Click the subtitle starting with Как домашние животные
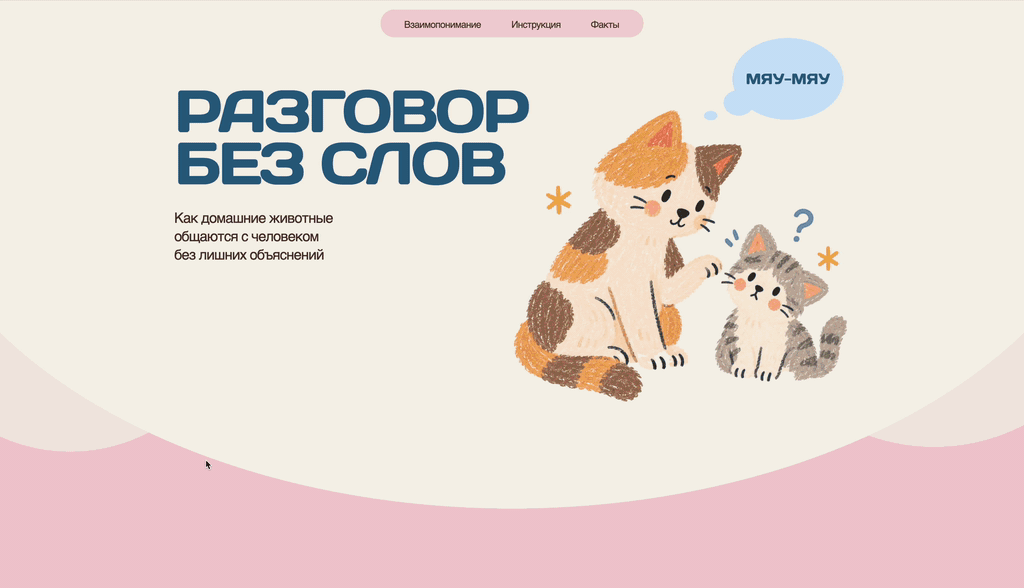Viewport: 1024px width, 588px height. [253, 237]
